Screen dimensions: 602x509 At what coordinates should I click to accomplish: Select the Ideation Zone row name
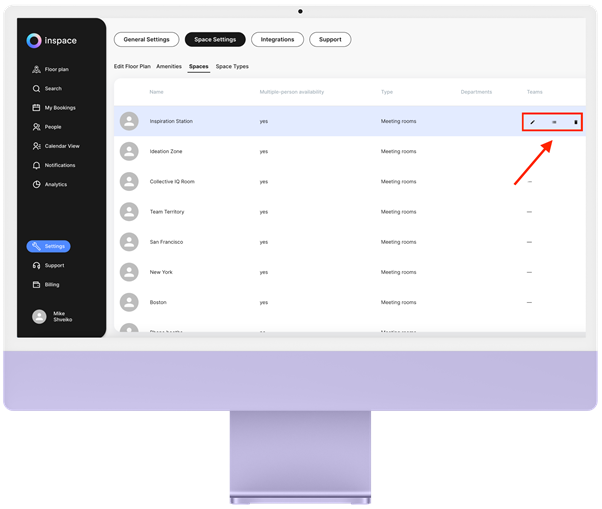(166, 152)
